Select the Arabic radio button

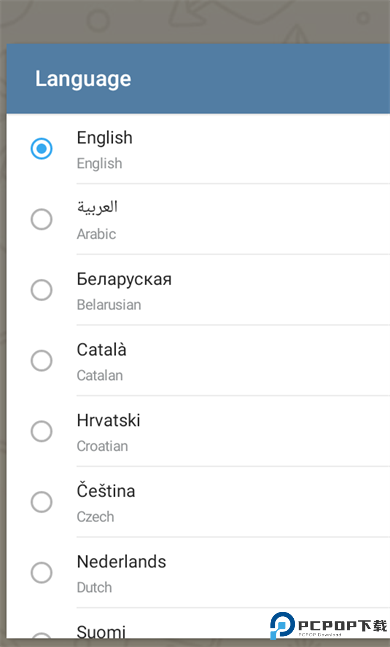pyautogui.click(x=42, y=219)
